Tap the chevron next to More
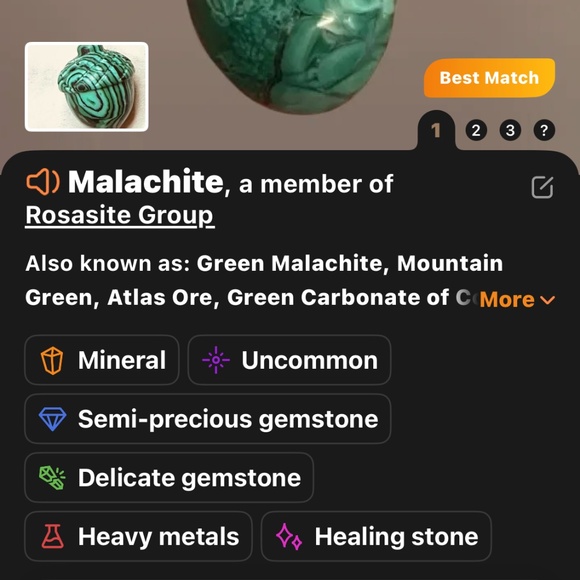The image size is (580, 580). point(547,300)
